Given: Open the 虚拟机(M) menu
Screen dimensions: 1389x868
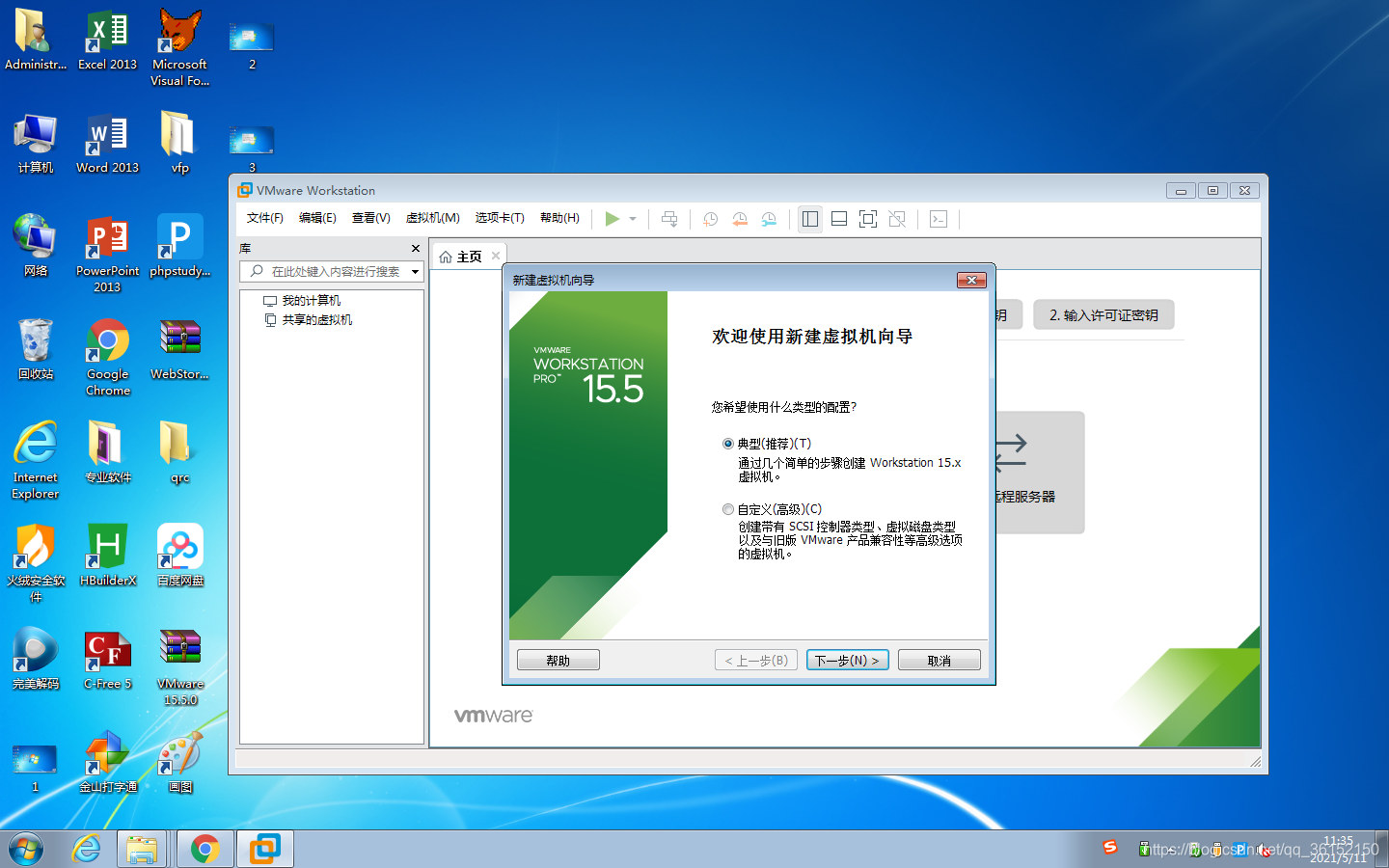Looking at the screenshot, I should 432,218.
